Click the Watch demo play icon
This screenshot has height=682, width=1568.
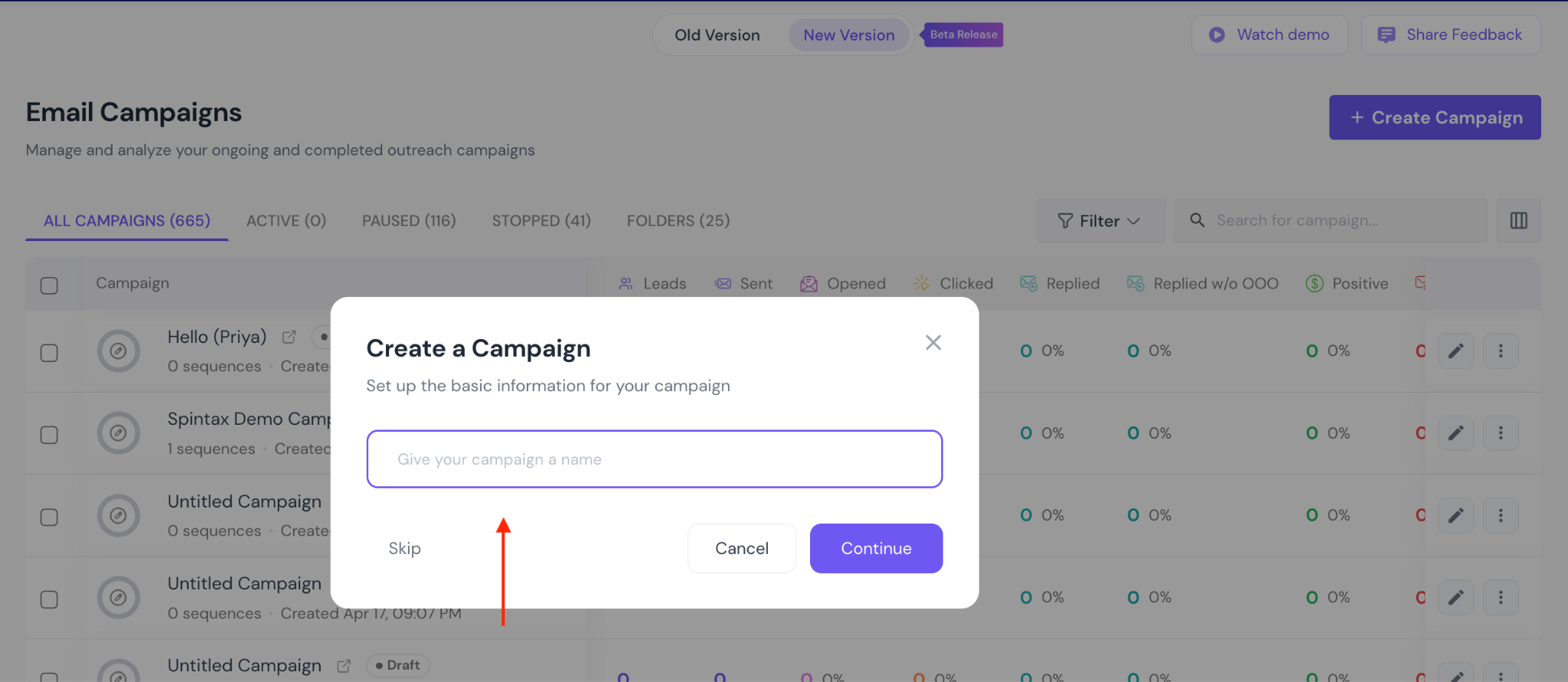(x=1217, y=34)
